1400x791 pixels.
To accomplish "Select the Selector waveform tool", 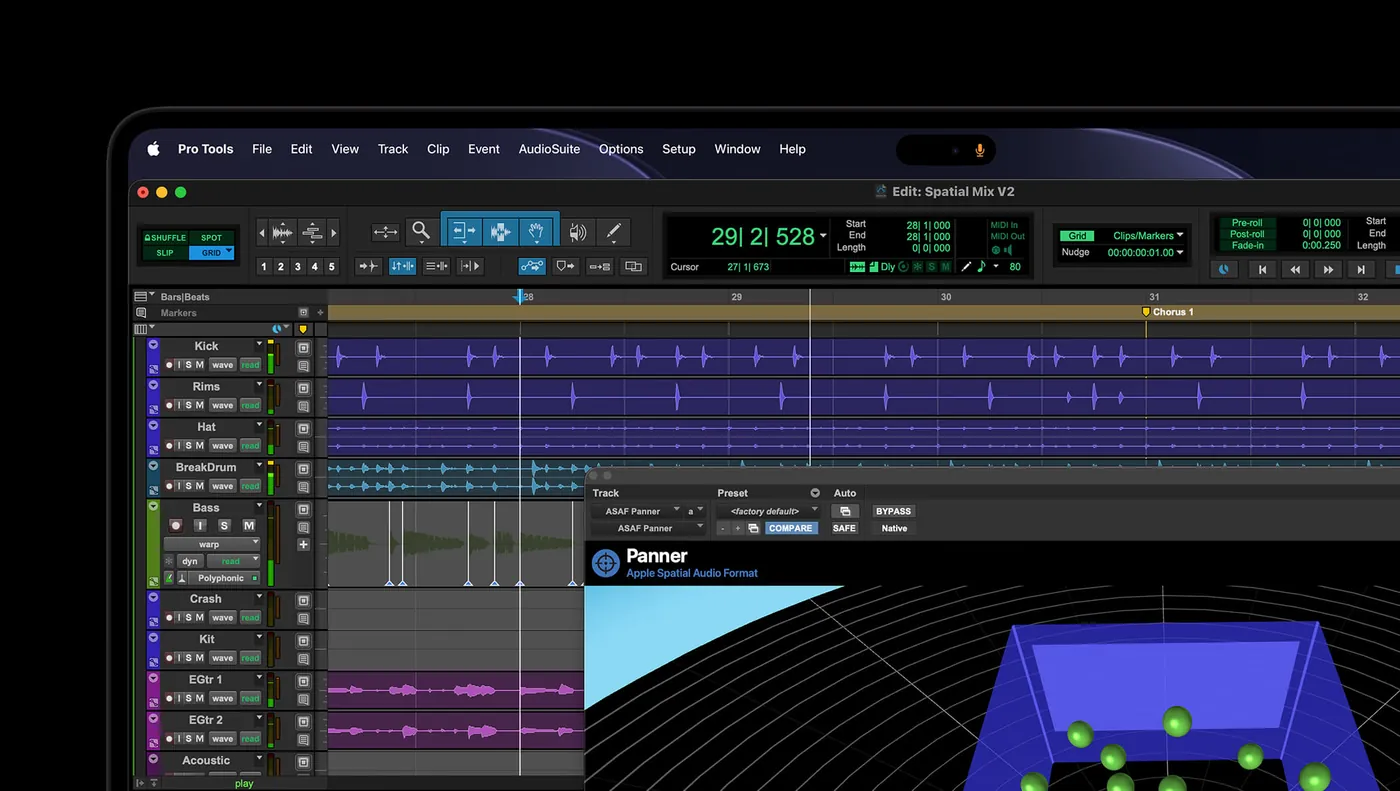I will click(500, 232).
